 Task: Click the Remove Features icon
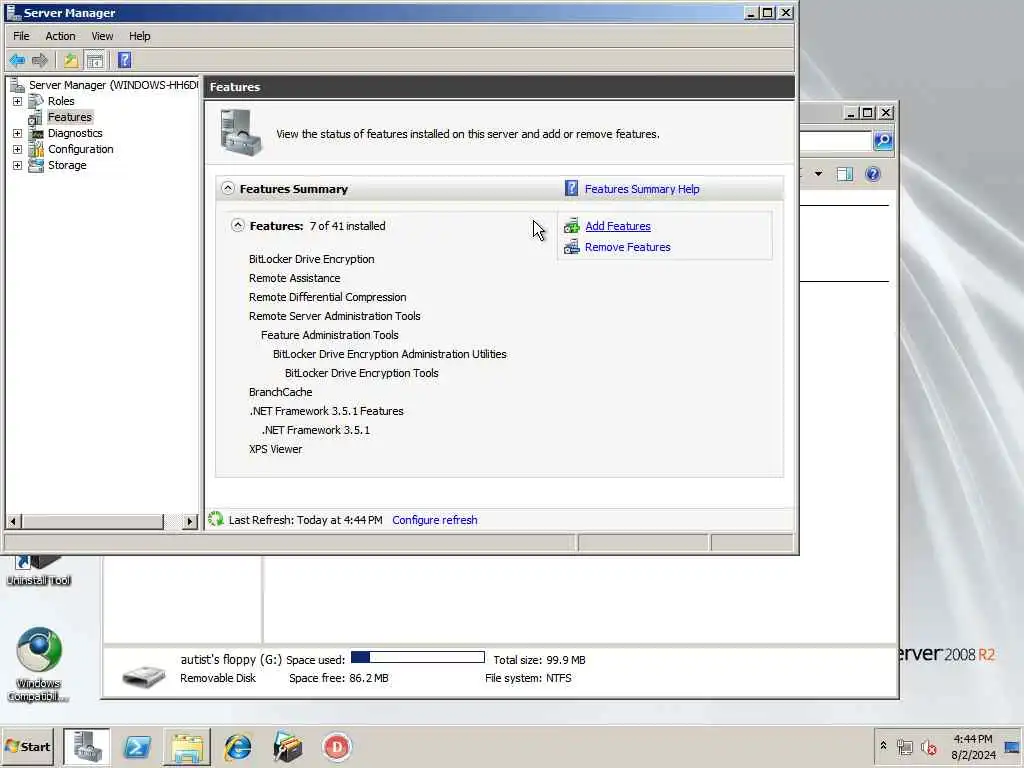coord(571,247)
